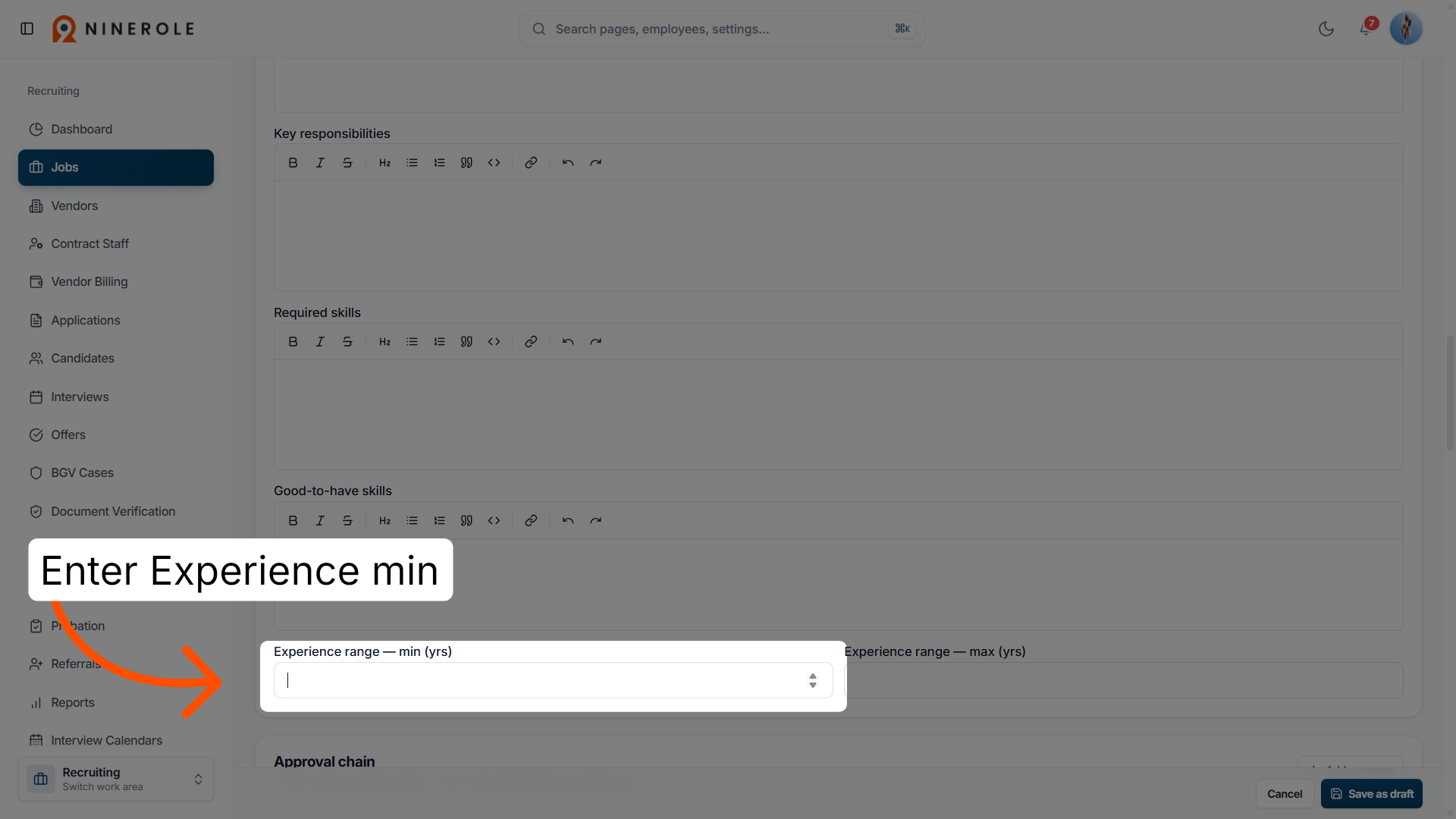Insert code block in Key responsibilities editor
Screen dimensions: 1456x819
click(x=494, y=163)
